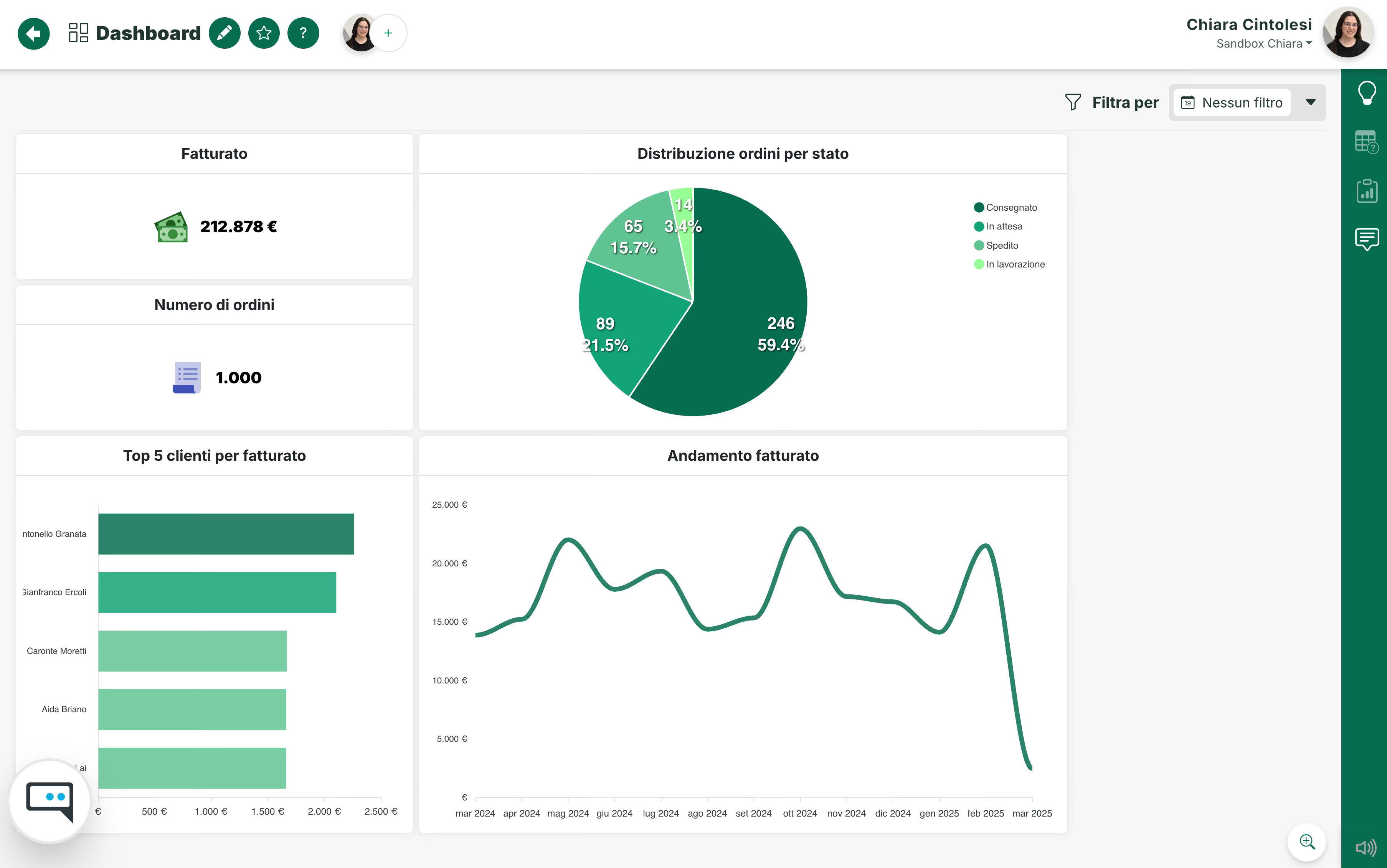The width and height of the screenshot is (1387, 868).
Task: Click the magnifier zoom button
Action: click(1307, 842)
